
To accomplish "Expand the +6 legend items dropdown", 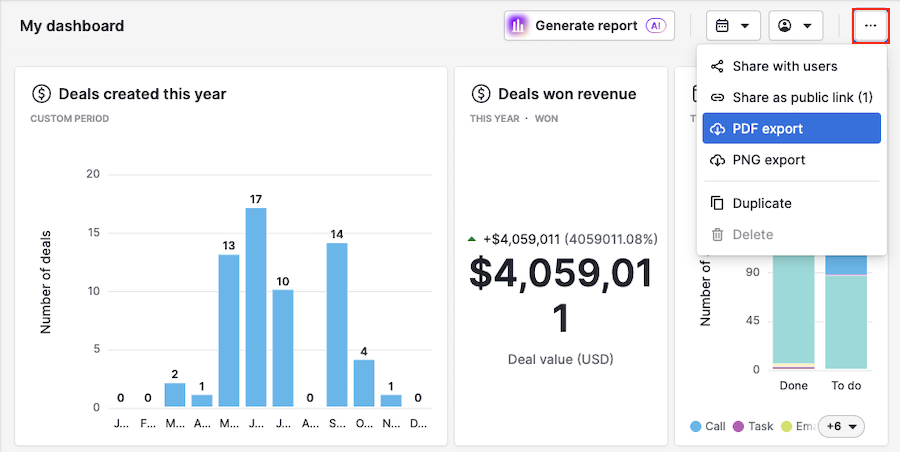I will 841,427.
